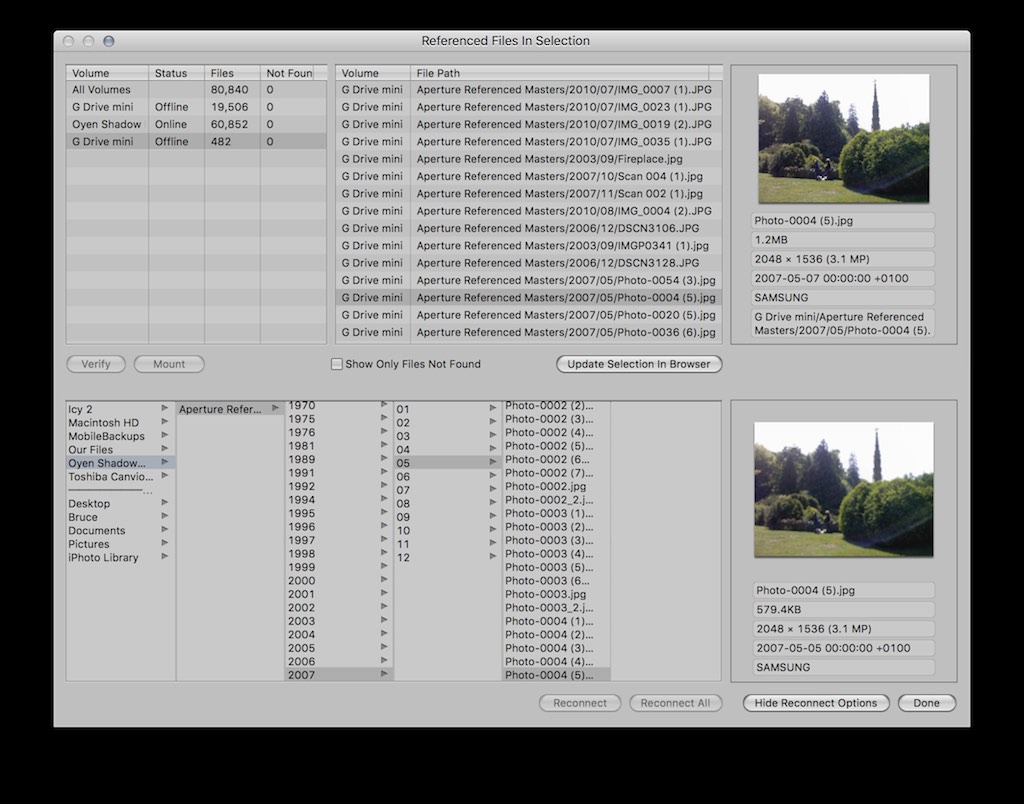Select G Drive mini row with 19,506 files

196,106
